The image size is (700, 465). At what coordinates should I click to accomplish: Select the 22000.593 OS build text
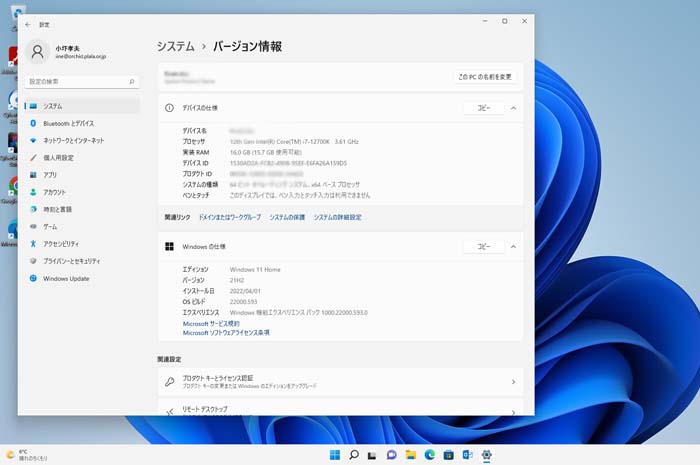tap(243, 302)
